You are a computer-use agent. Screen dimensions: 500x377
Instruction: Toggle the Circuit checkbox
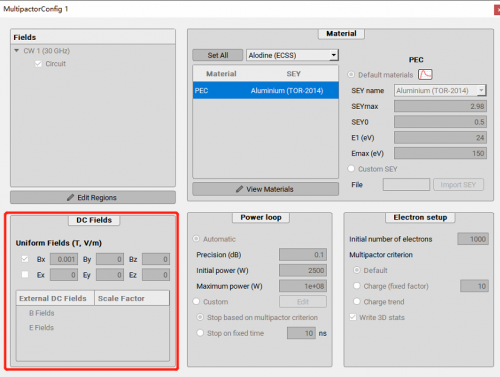(38, 64)
